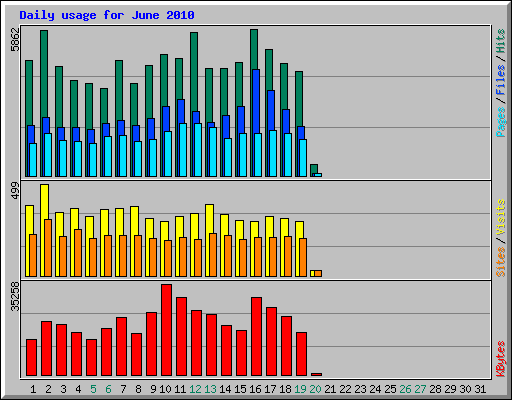Click the blue files bar for day 16

click(256, 102)
